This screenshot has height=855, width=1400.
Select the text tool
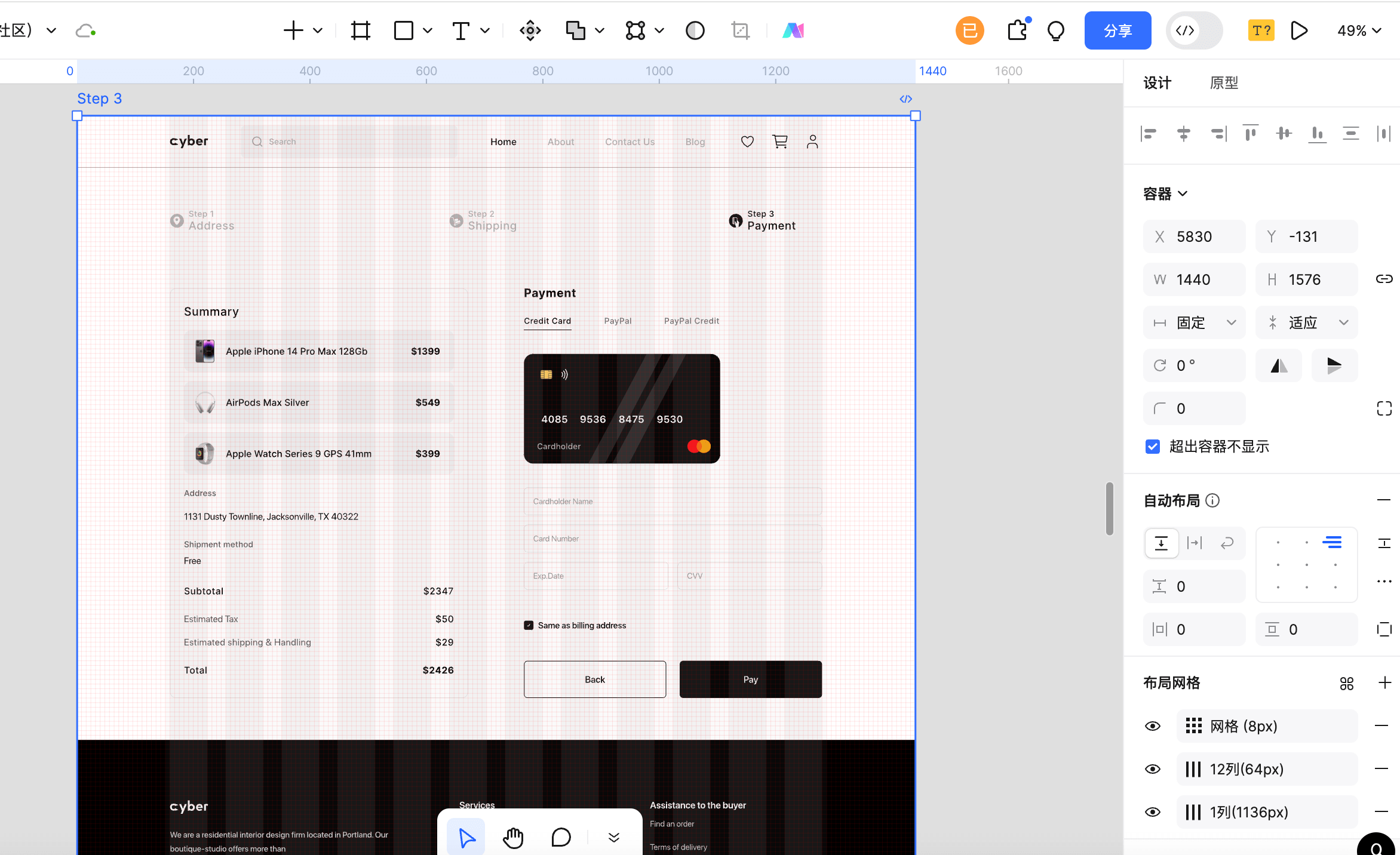tap(460, 30)
